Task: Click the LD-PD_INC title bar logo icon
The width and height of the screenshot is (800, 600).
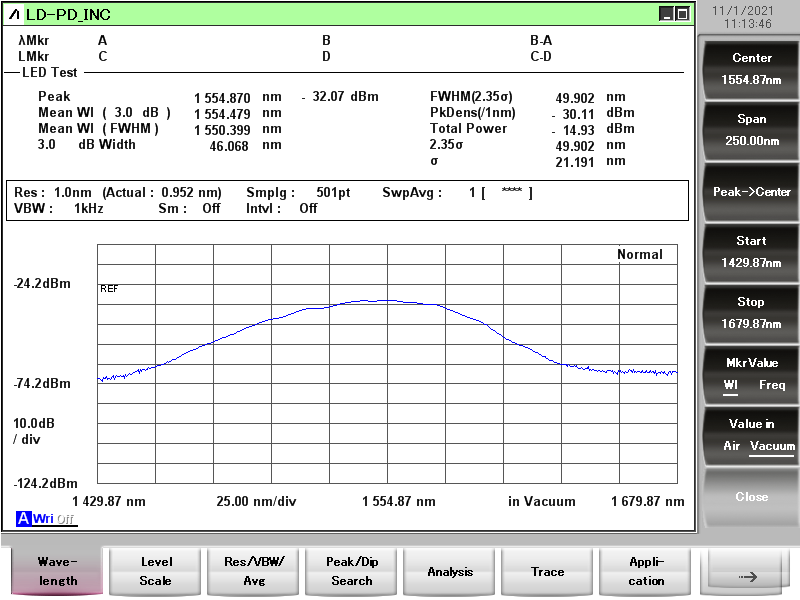Action: coord(13,14)
